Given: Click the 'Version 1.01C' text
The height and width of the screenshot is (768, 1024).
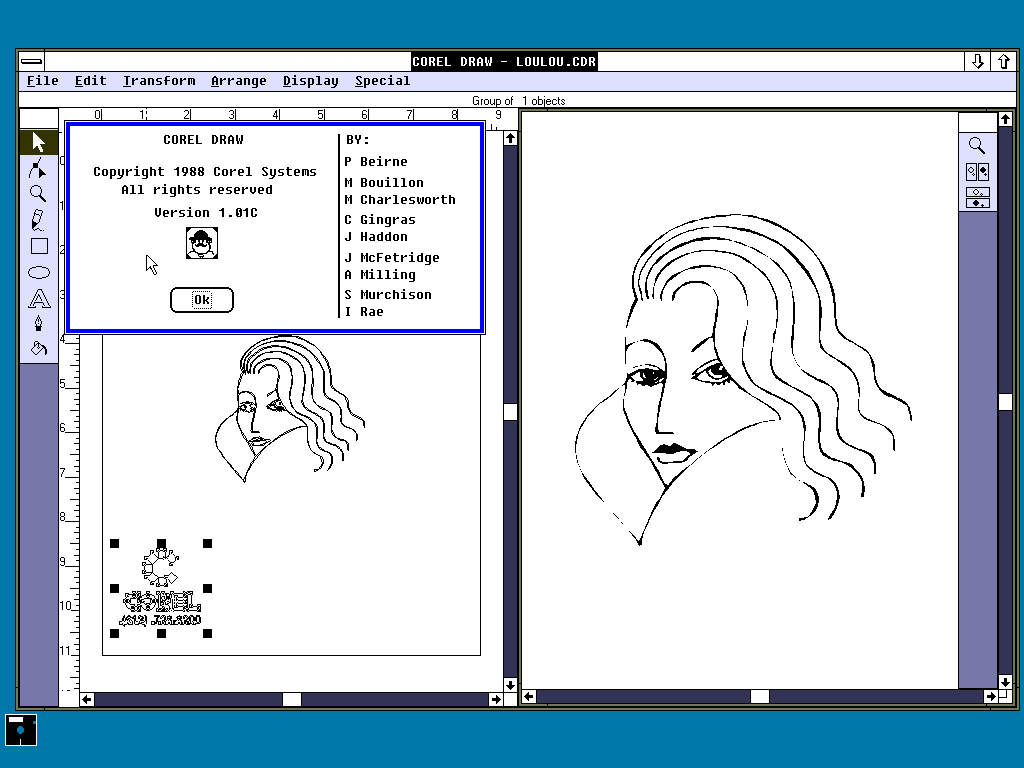Looking at the screenshot, I should pos(206,213).
